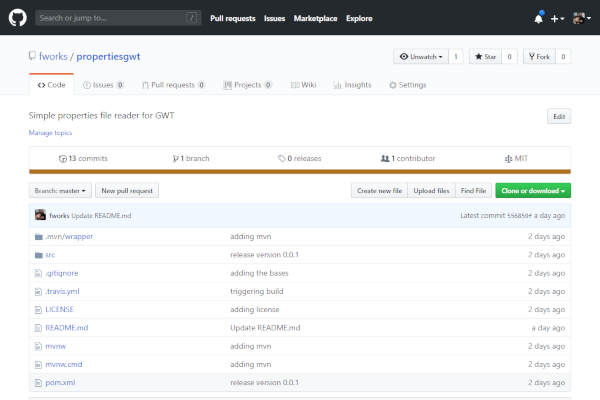Click the GitHub octocat logo

(17, 18)
